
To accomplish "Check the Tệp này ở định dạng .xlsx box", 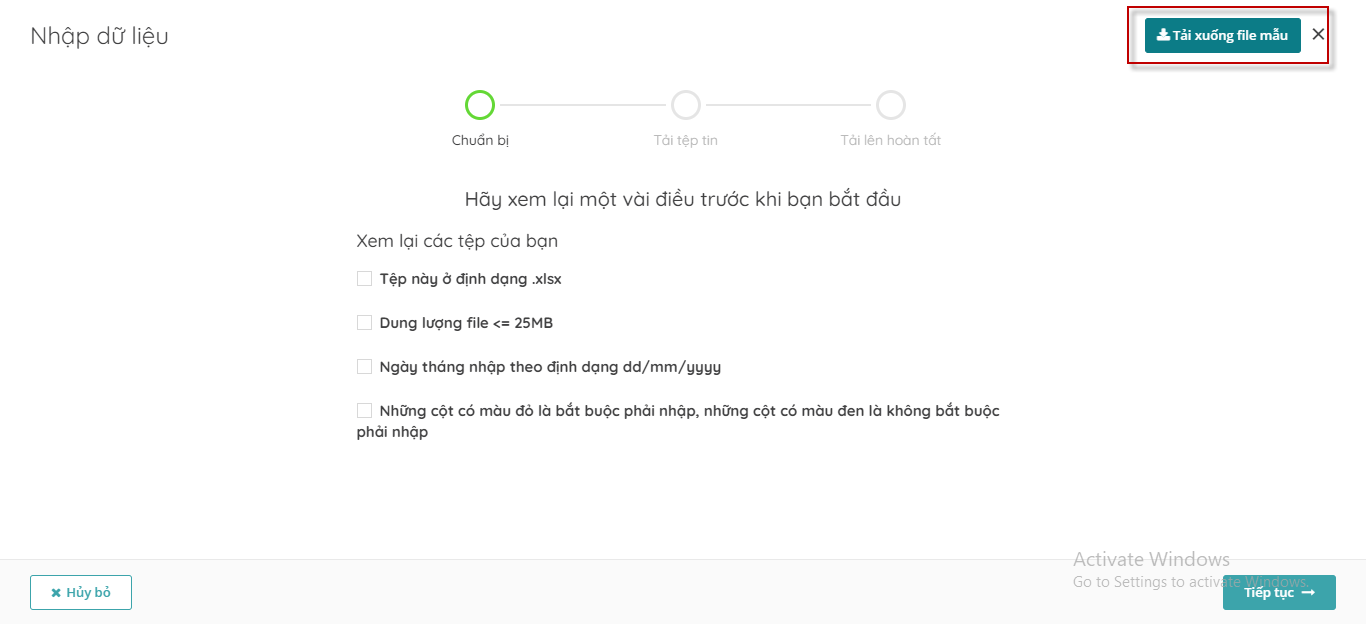I will [364, 279].
